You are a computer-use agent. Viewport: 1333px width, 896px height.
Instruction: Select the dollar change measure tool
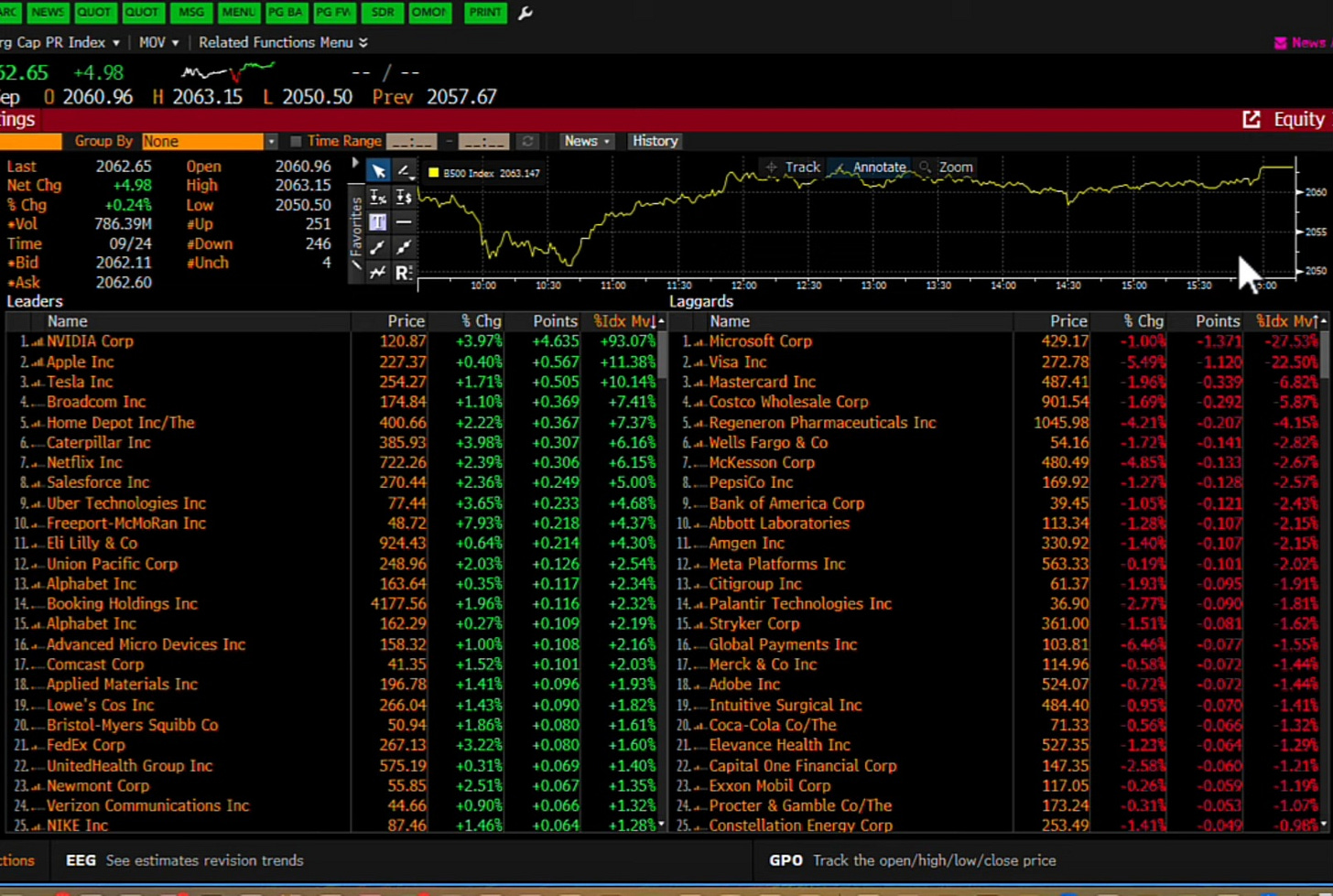tap(403, 197)
